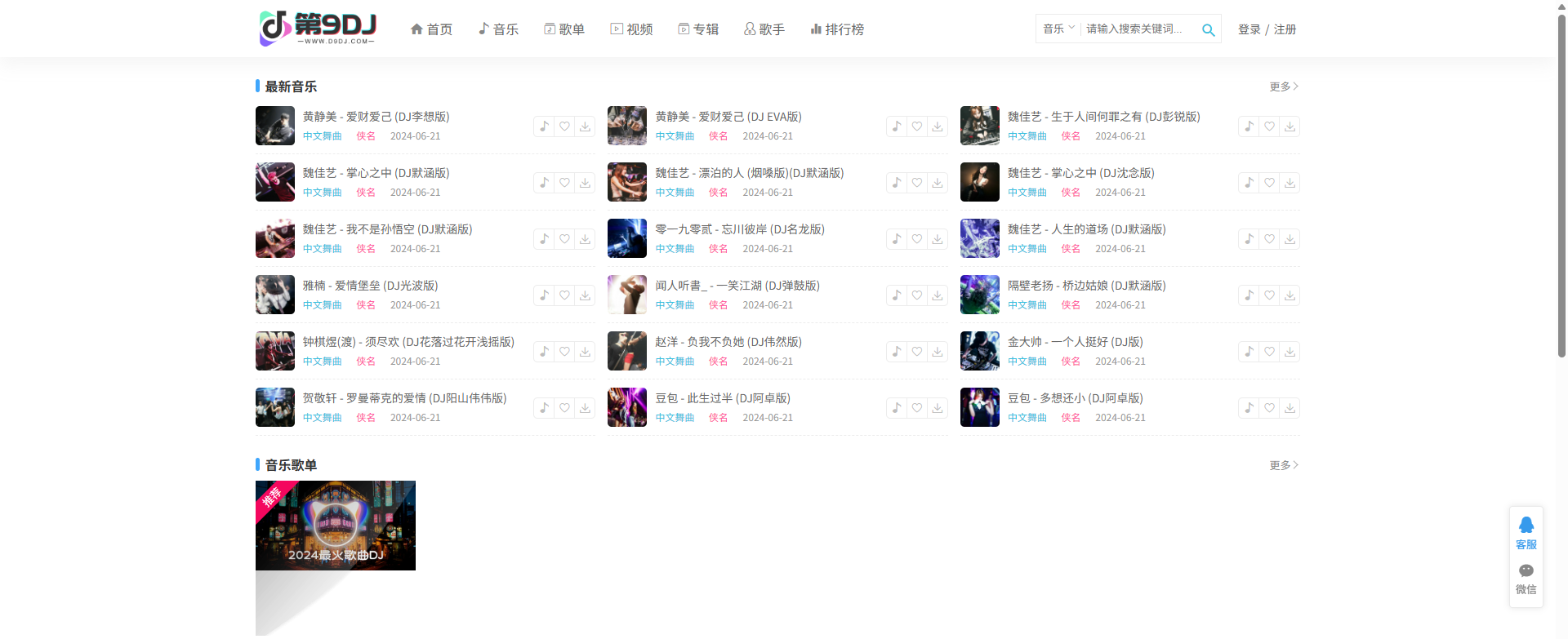Like 魏佳艺 人生的道场 with heart icon

tap(1269, 239)
